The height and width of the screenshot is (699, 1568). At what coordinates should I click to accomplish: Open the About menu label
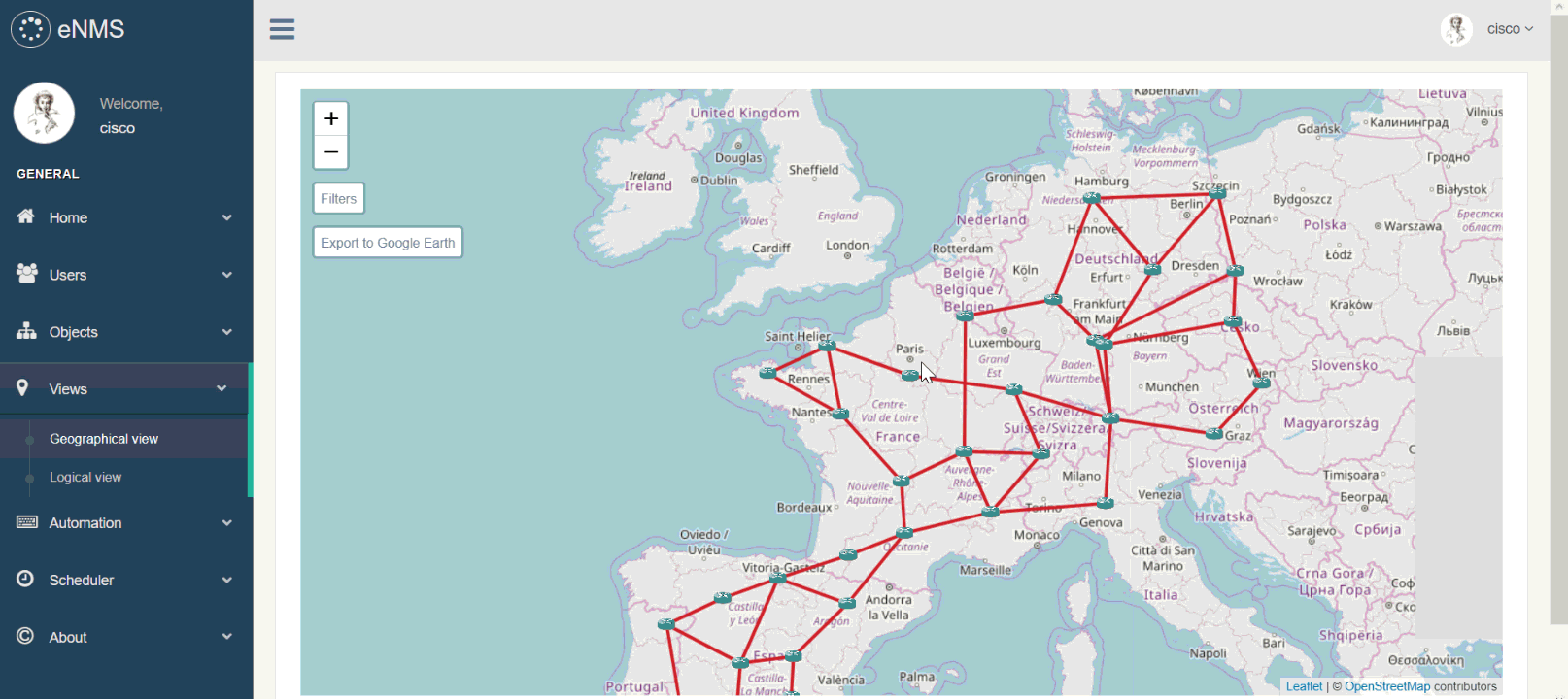click(68, 637)
